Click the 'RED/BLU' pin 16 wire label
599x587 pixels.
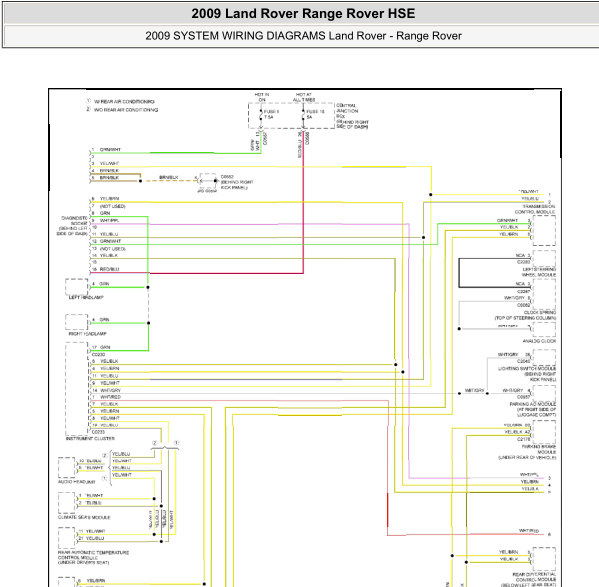click(x=109, y=269)
